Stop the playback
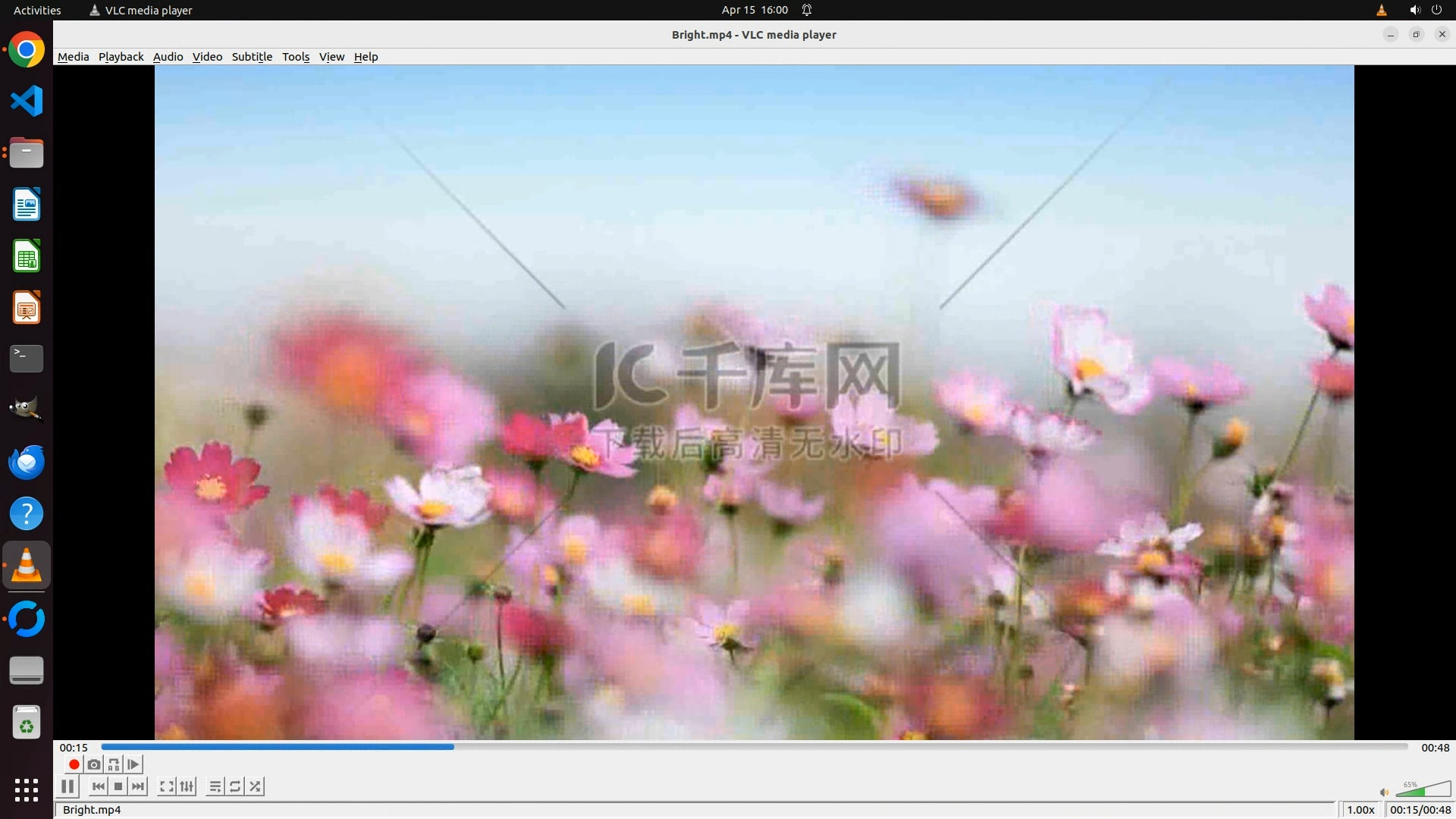 tap(118, 786)
